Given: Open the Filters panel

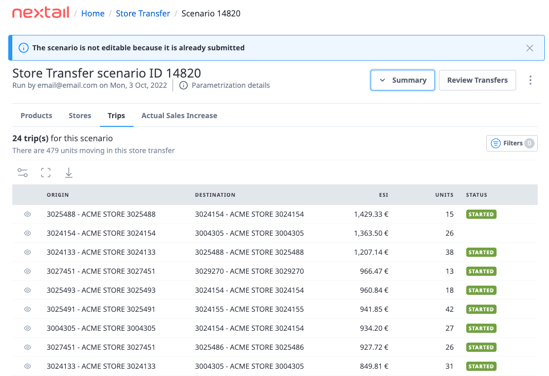Looking at the screenshot, I should coord(512,143).
